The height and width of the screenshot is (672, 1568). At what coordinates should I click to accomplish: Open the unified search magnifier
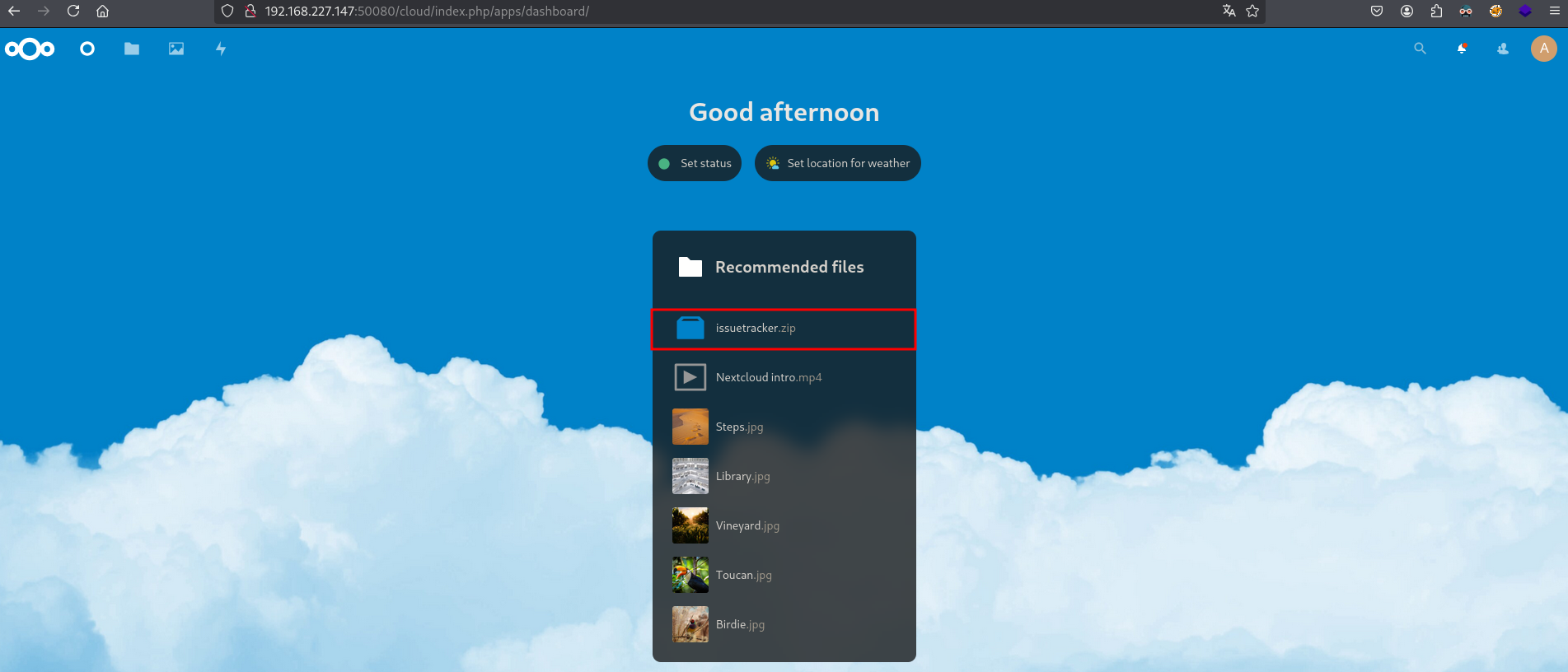click(x=1420, y=49)
